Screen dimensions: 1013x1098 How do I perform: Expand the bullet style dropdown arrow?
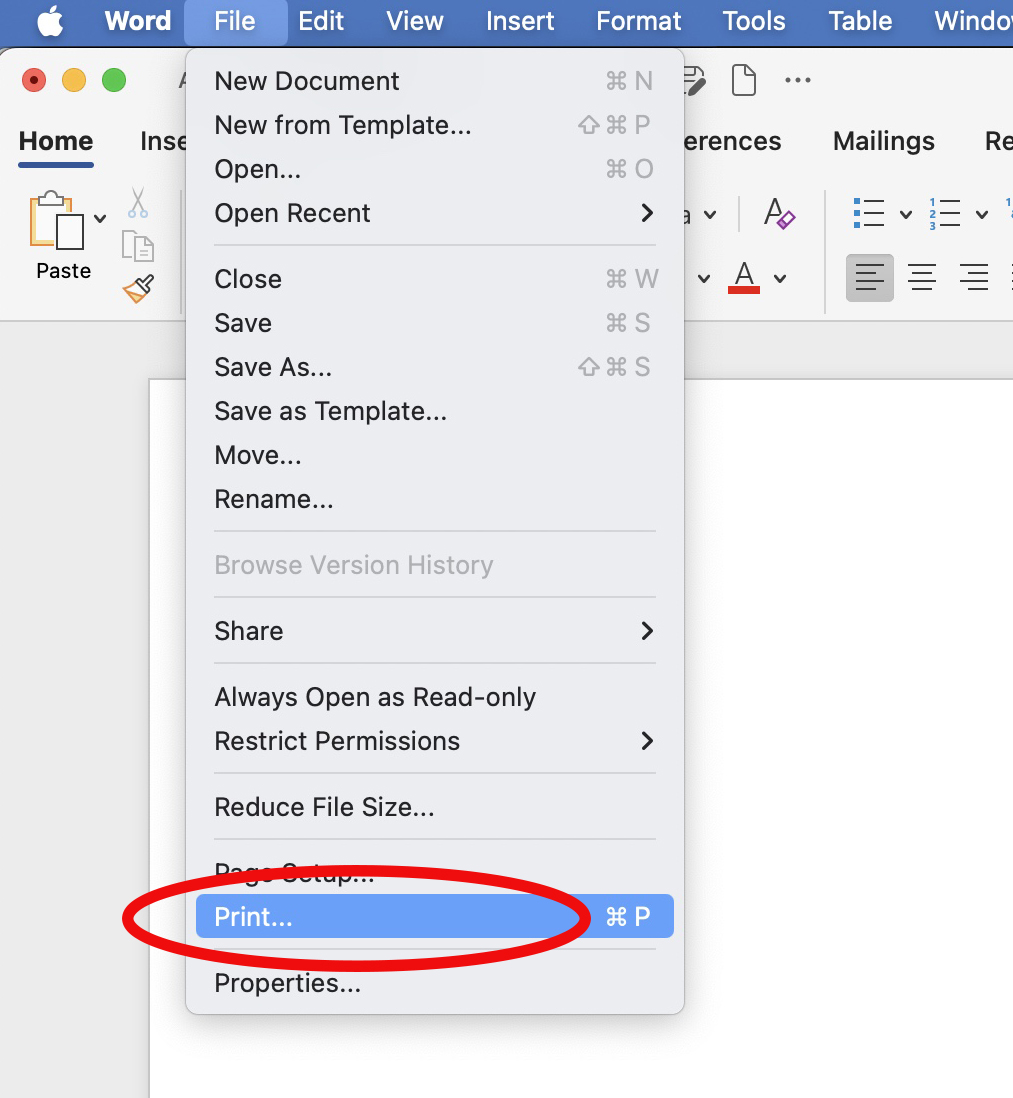click(906, 214)
